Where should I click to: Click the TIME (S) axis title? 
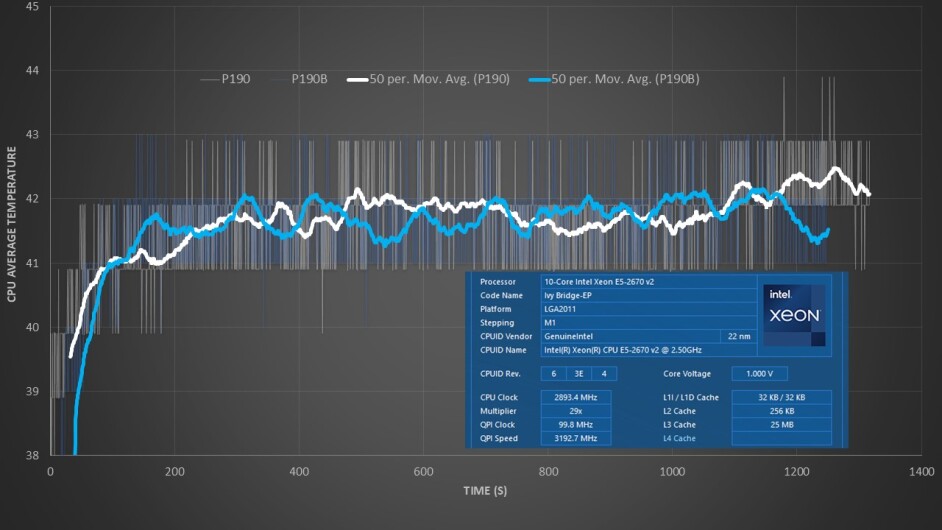(484, 491)
